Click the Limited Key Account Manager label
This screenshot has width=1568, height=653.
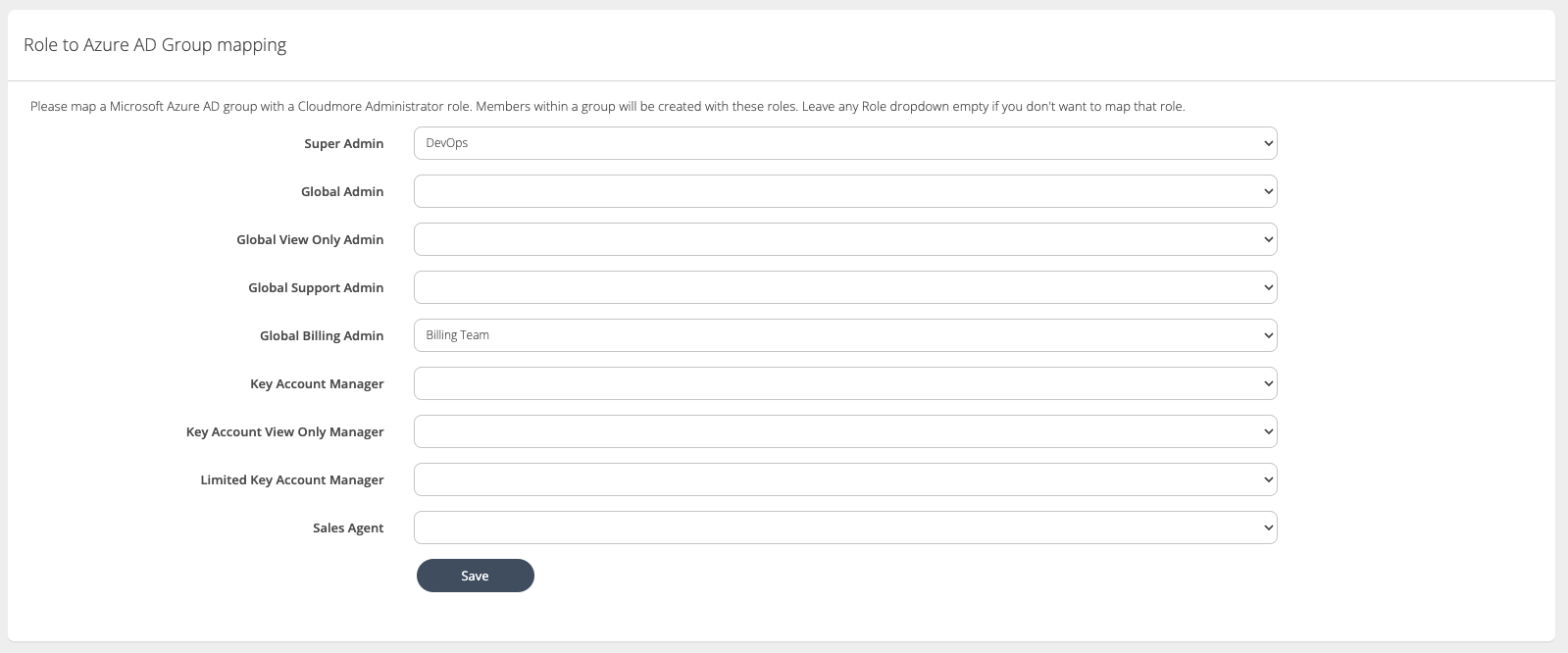[x=292, y=479]
